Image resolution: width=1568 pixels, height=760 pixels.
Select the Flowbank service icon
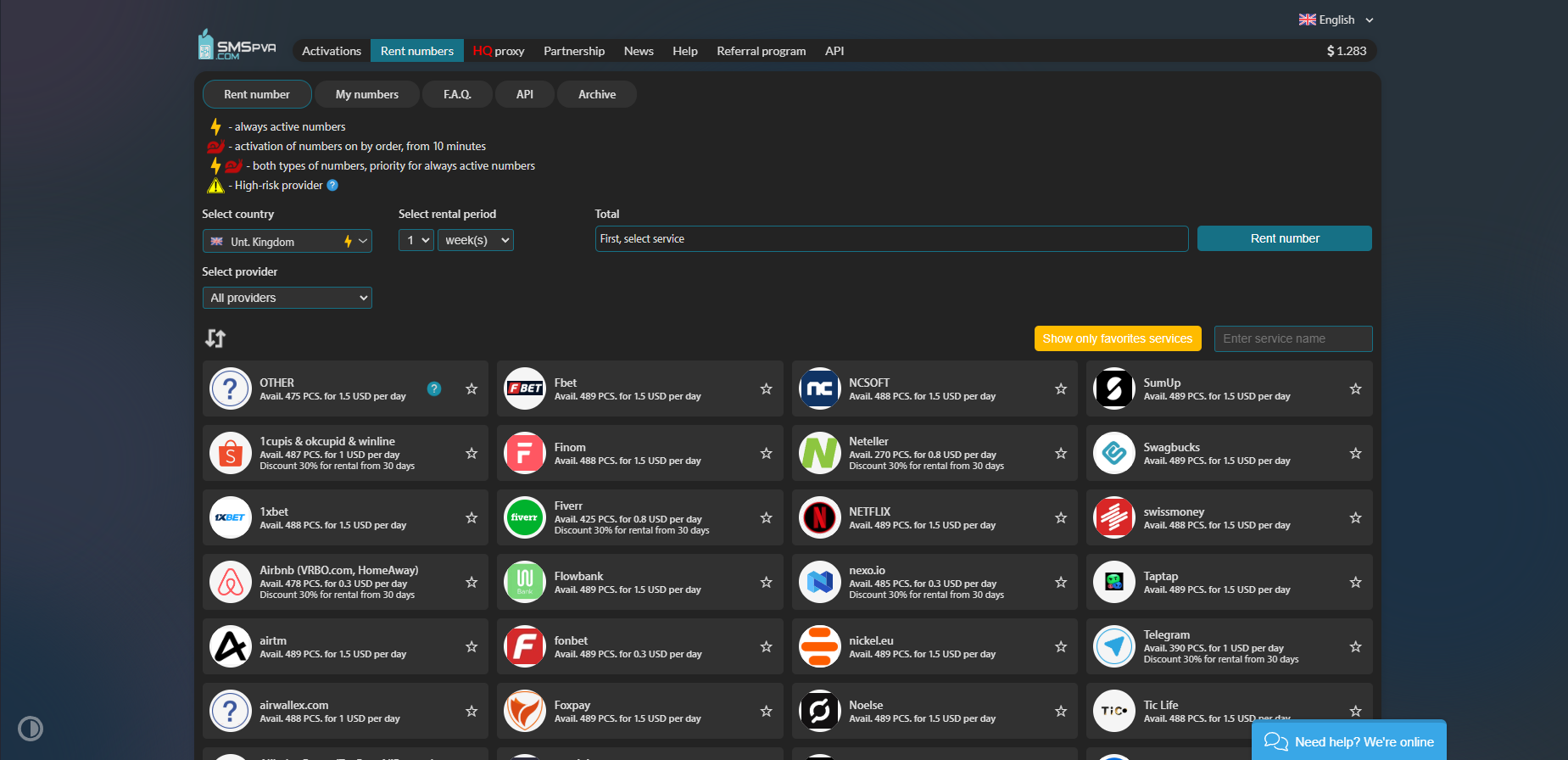pyautogui.click(x=525, y=582)
